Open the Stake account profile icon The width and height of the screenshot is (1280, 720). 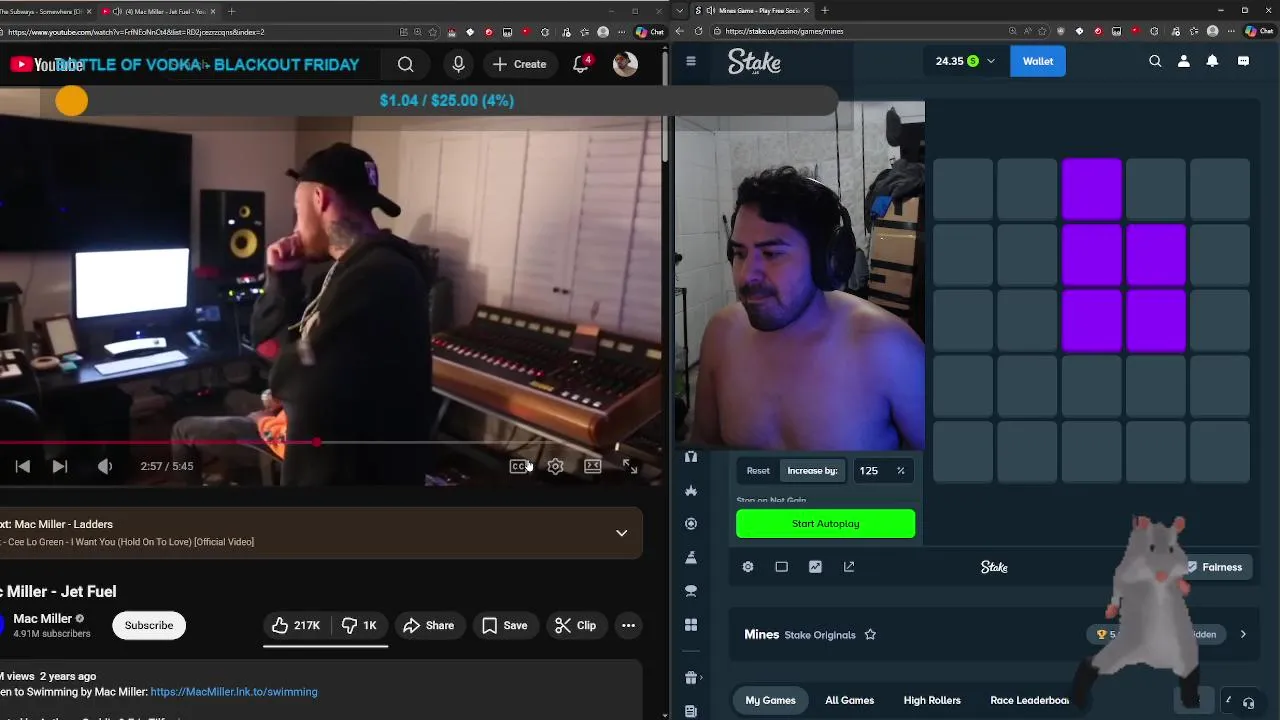[1184, 61]
